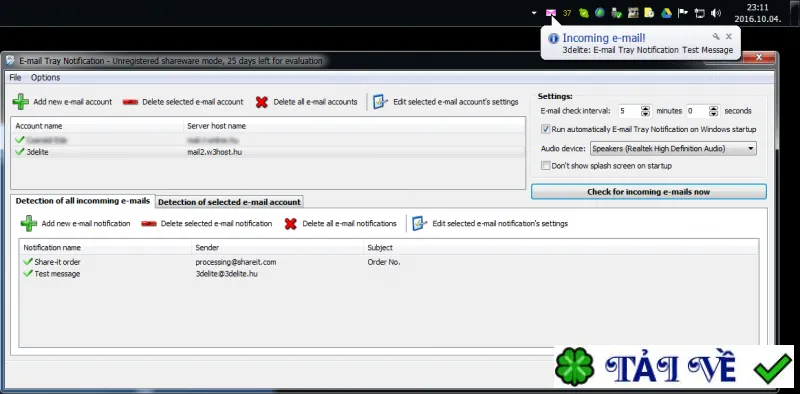Click the minutes interval spinner arrows

coord(646,111)
